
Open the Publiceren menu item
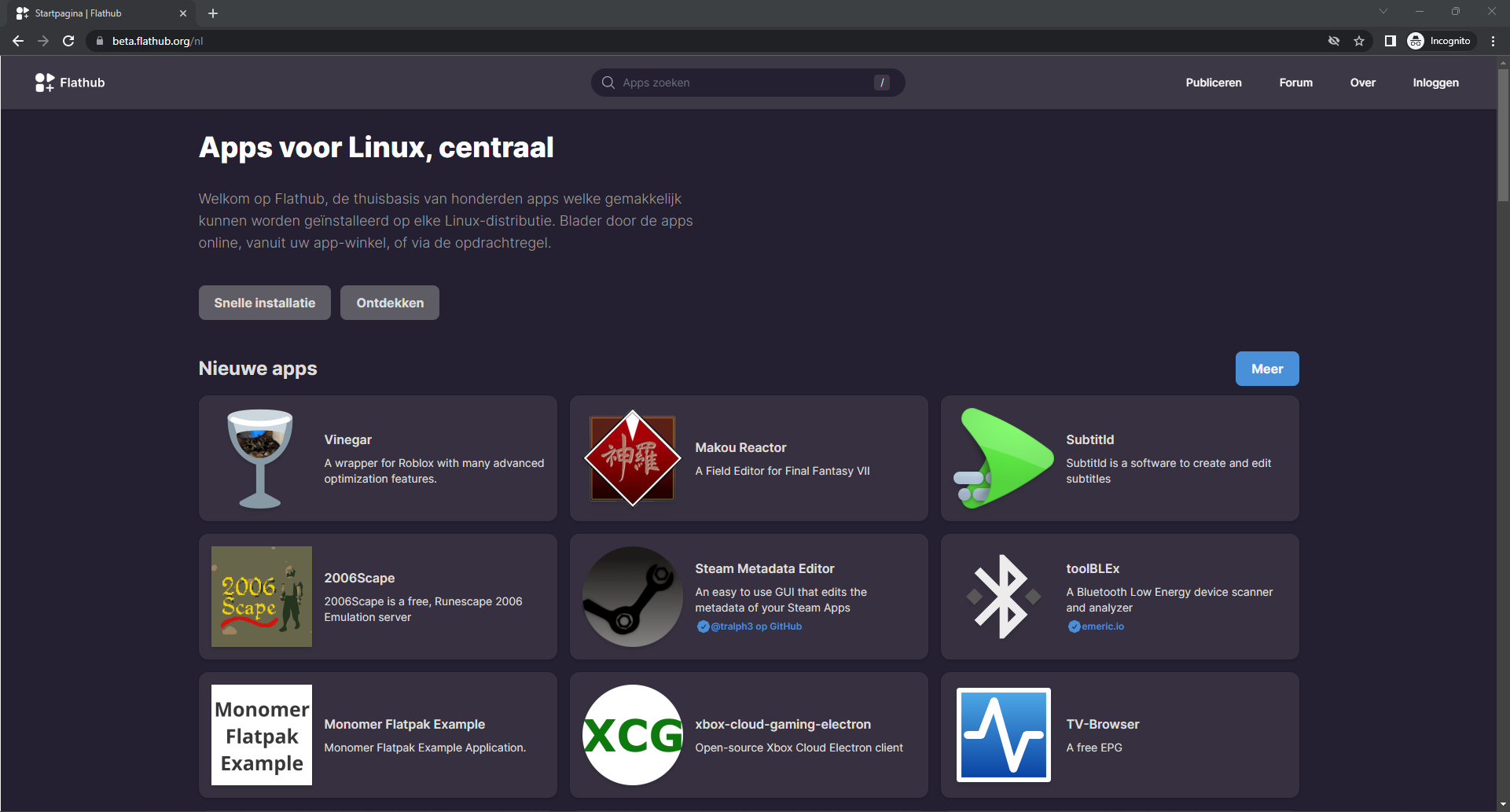click(1213, 83)
